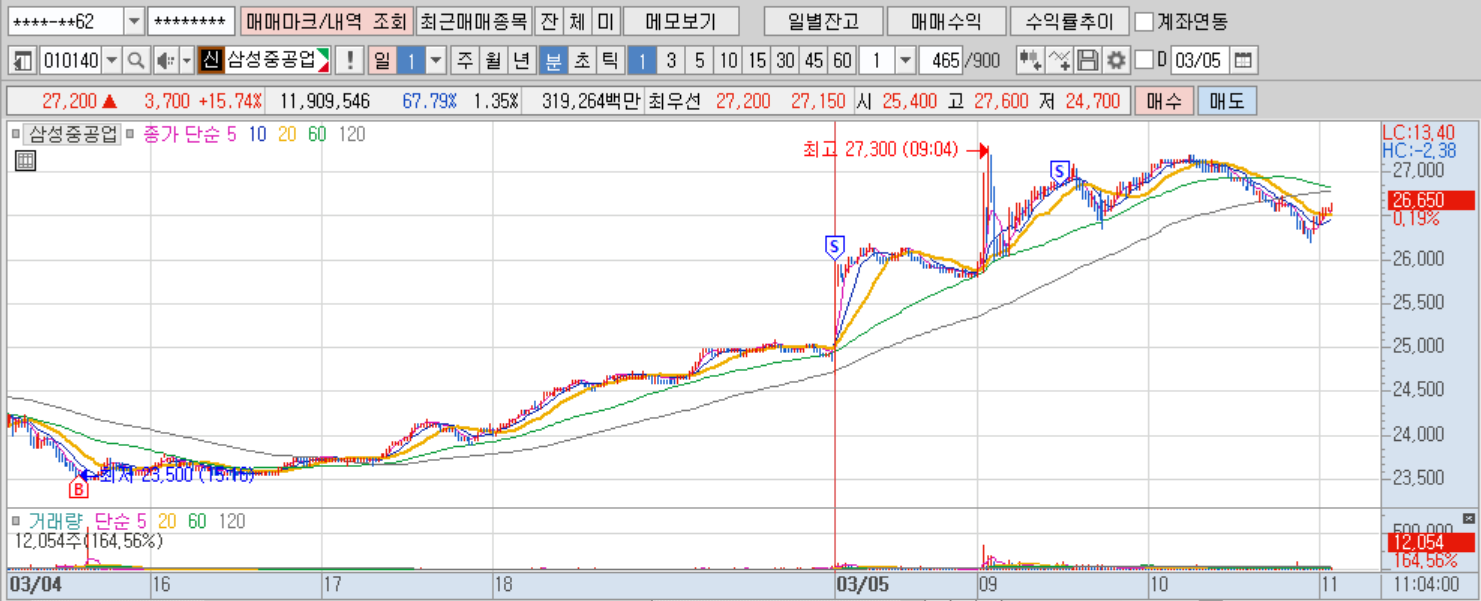Expand the daily period number dropdown
Viewport: 1481px width, 601px height.
pos(436,60)
